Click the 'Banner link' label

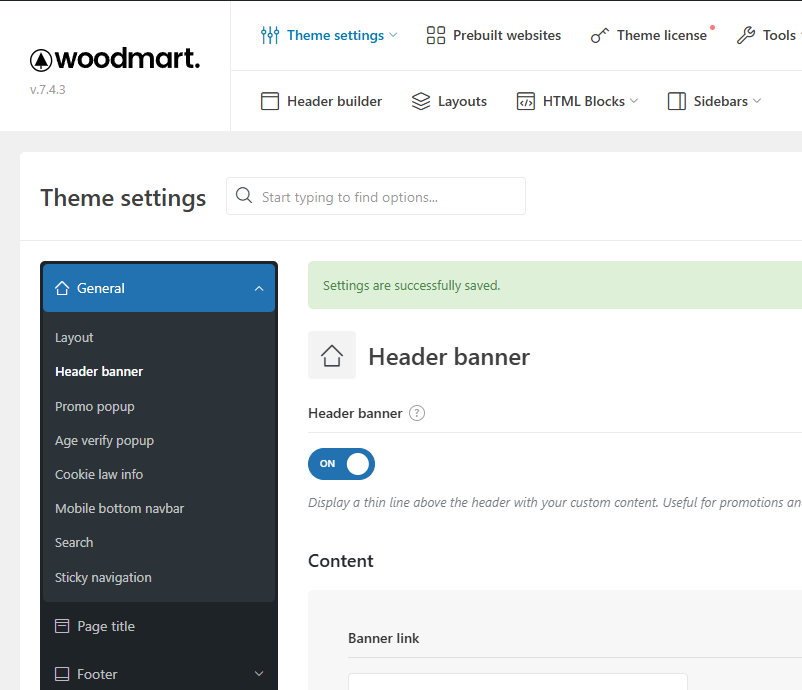(x=384, y=638)
